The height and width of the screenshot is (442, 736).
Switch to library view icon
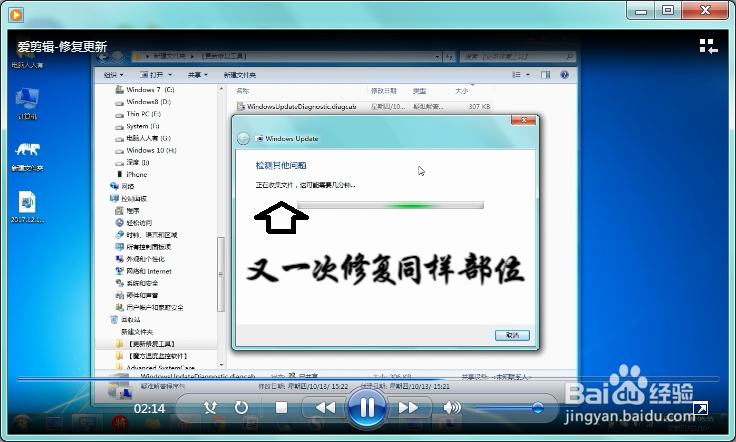tap(708, 46)
